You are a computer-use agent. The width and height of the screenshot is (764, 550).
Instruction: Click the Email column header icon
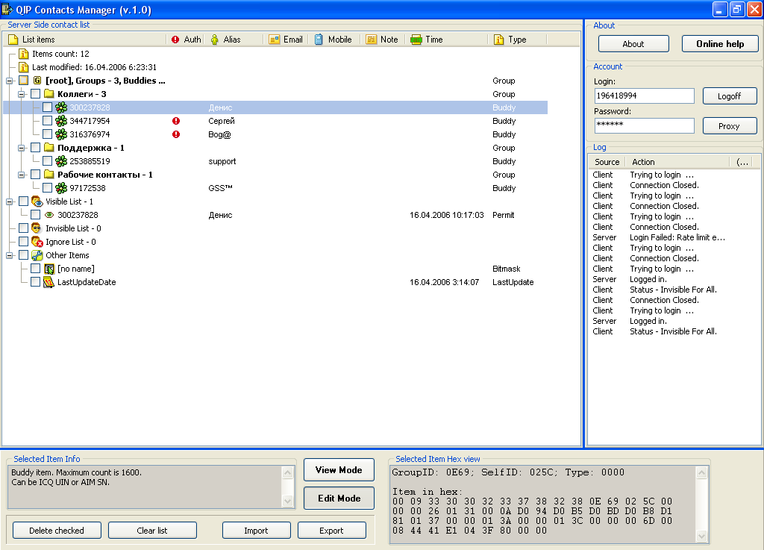[x=274, y=39]
